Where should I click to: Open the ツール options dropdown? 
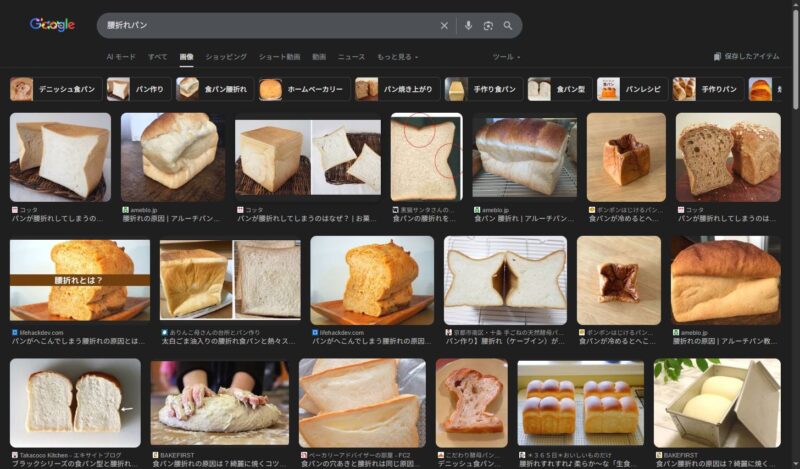(x=505, y=57)
